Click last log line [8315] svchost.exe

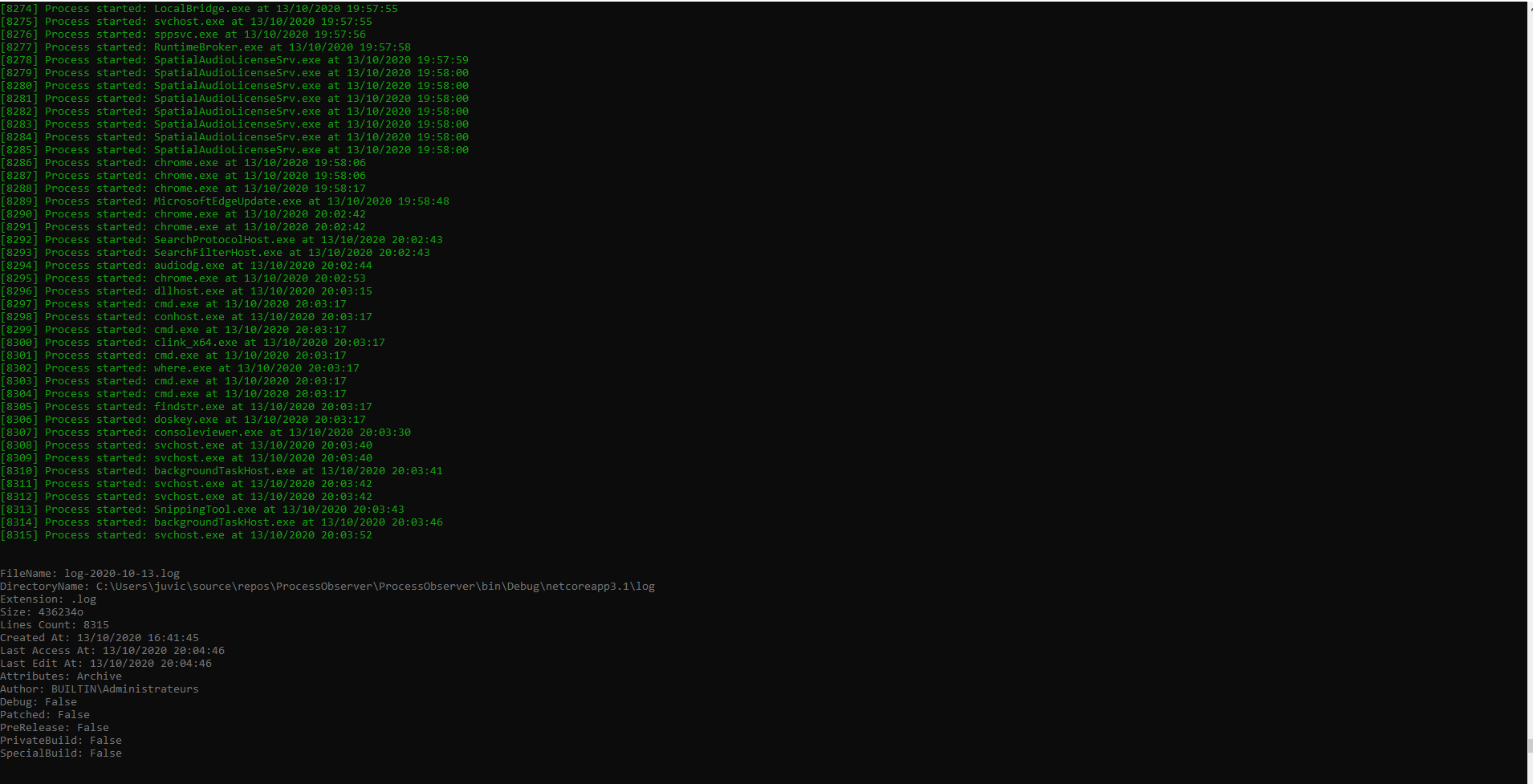[x=186, y=535]
